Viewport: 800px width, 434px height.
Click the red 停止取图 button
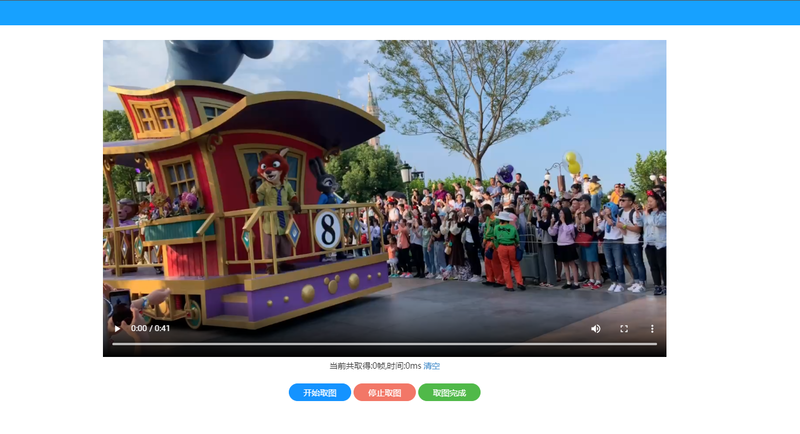click(385, 392)
